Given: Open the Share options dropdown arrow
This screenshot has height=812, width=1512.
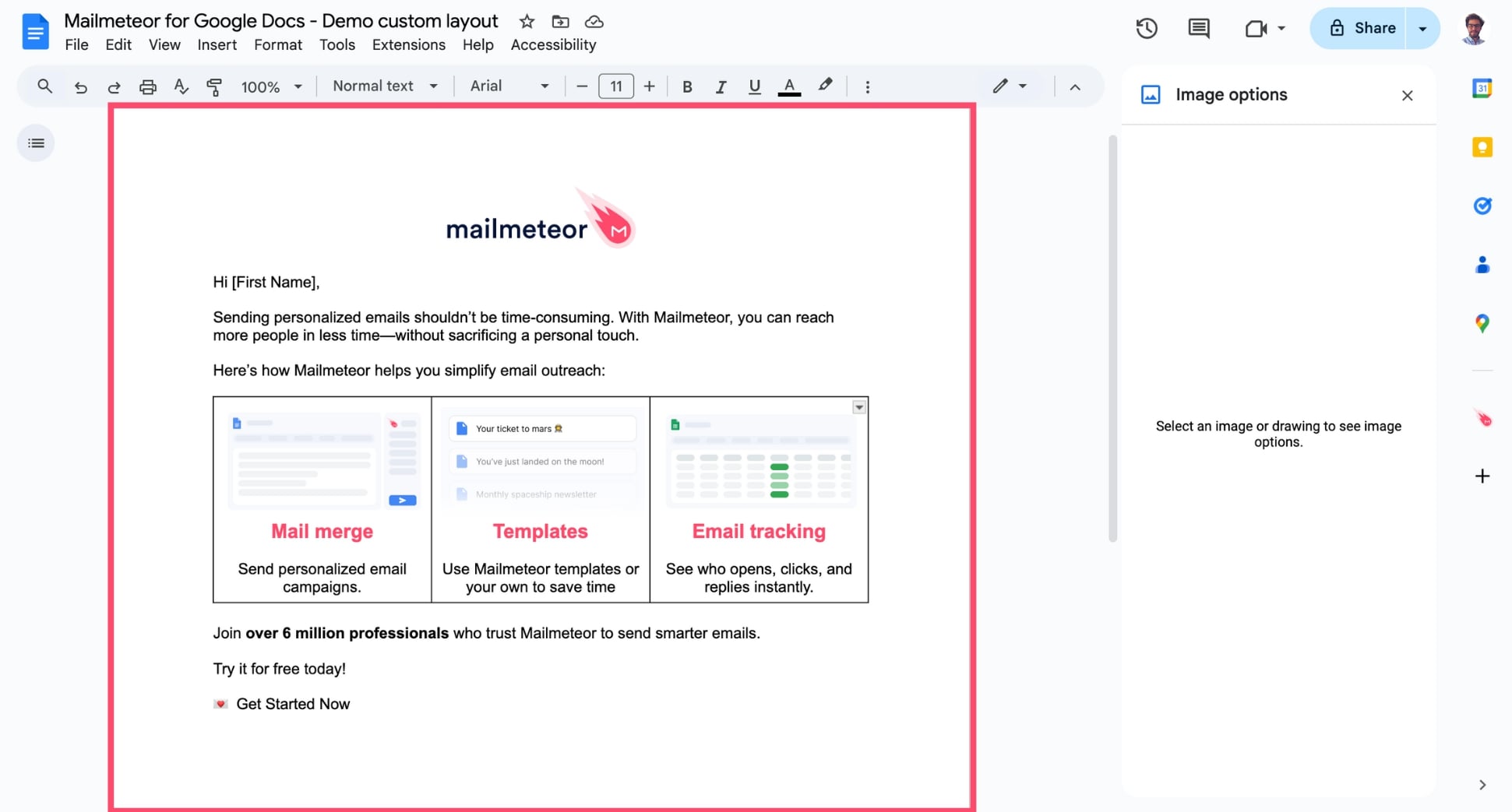Looking at the screenshot, I should (x=1422, y=29).
